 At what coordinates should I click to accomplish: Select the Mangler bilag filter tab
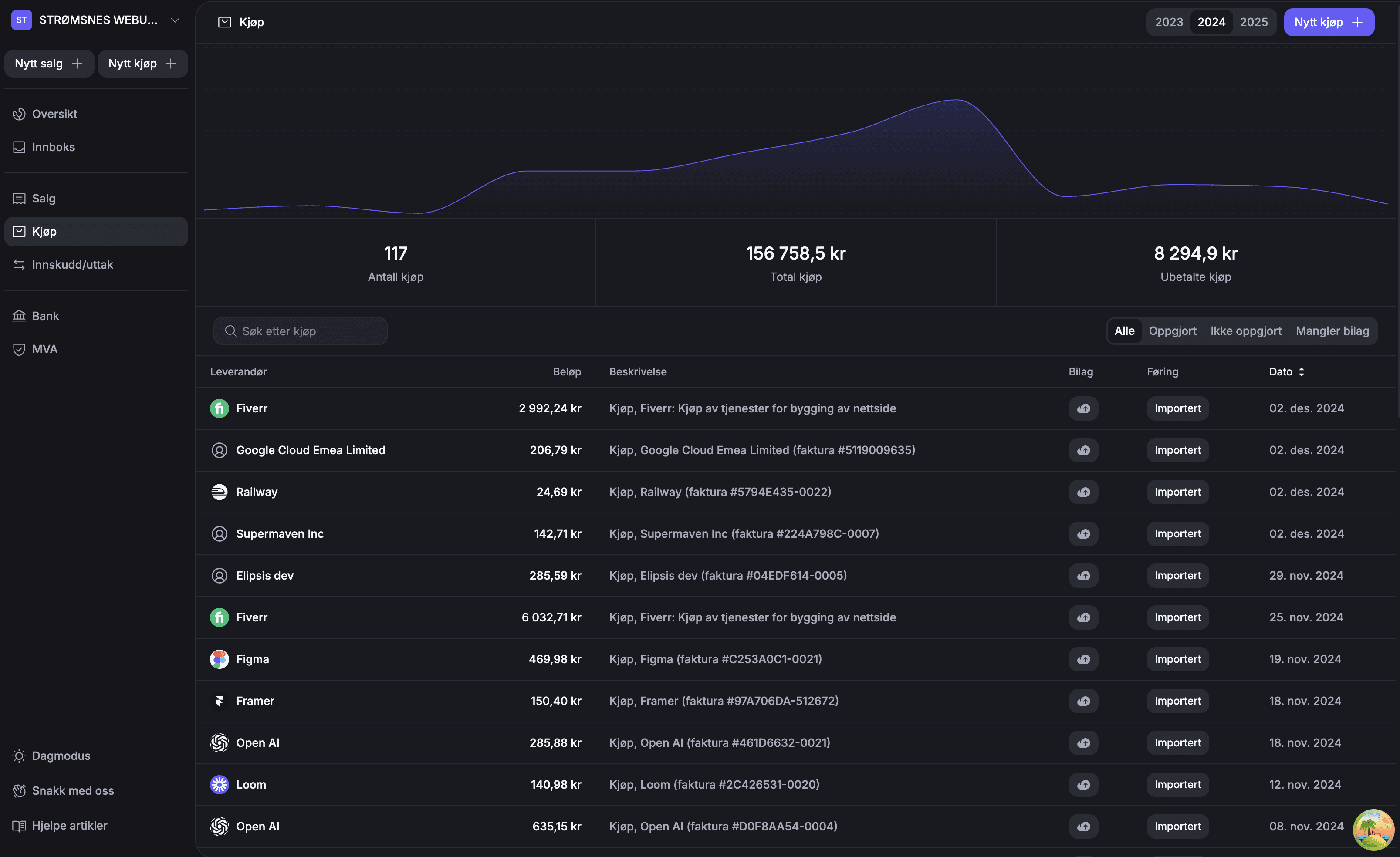pyautogui.click(x=1332, y=331)
